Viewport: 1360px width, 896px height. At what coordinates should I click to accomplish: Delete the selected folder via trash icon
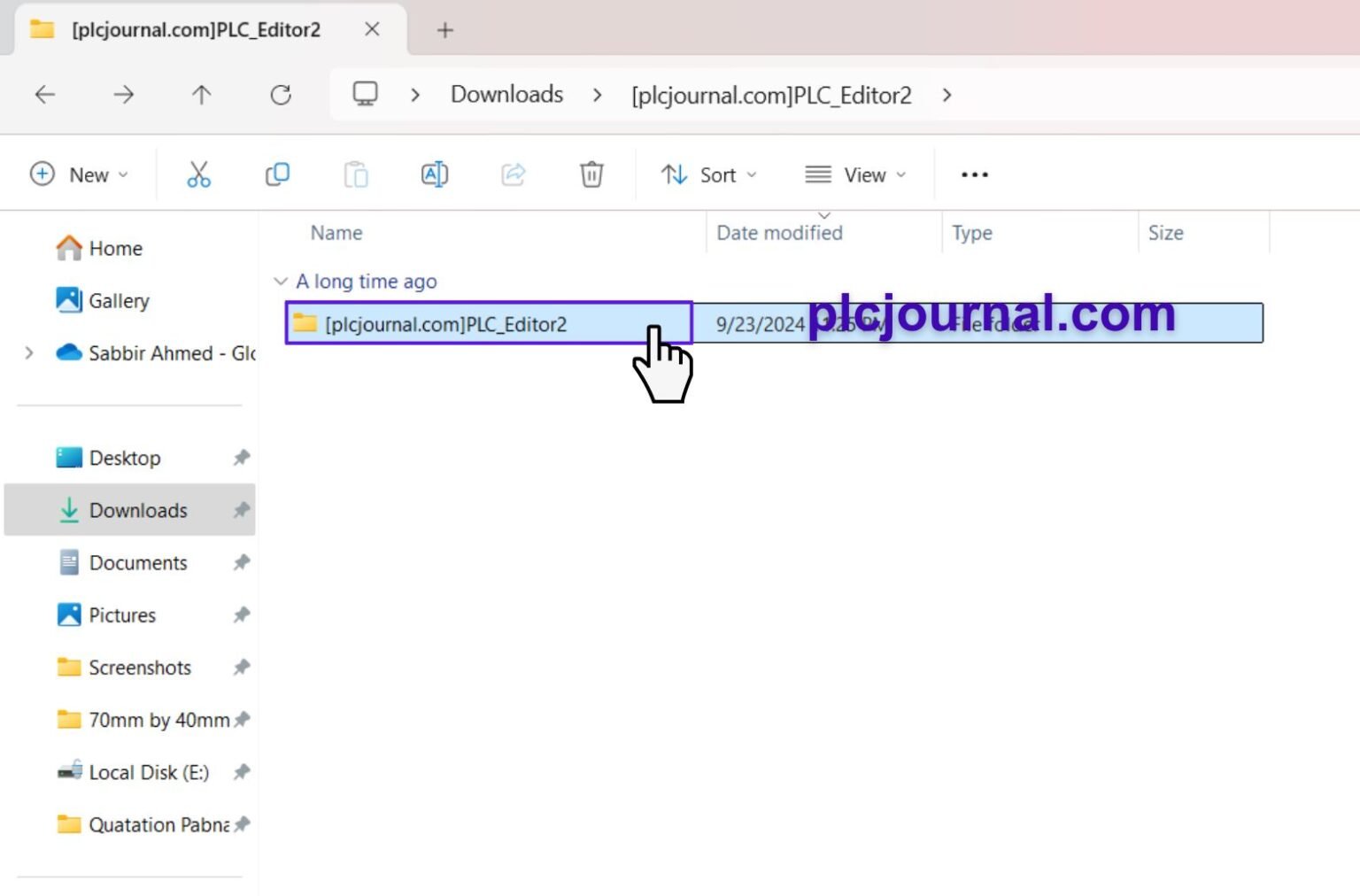[x=591, y=174]
